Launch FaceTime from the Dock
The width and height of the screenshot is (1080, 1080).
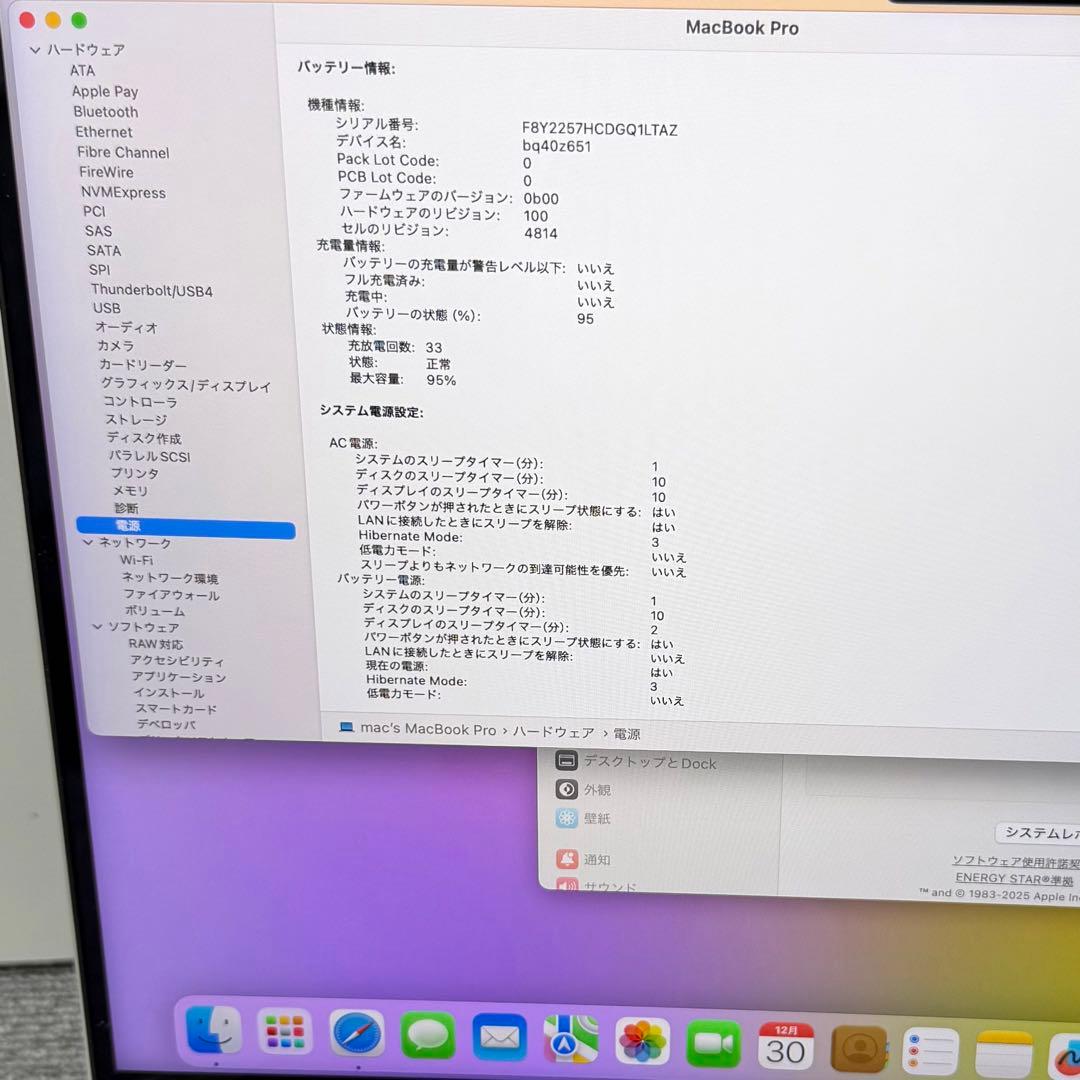pyautogui.click(x=714, y=1043)
